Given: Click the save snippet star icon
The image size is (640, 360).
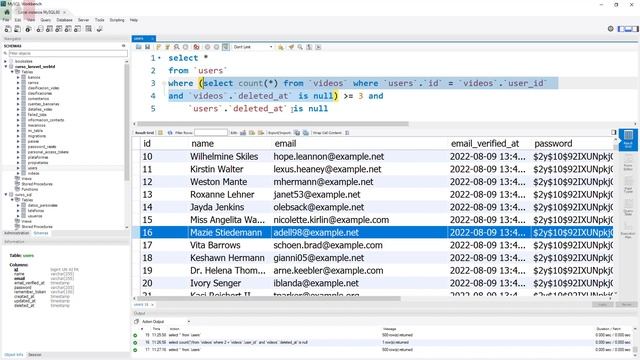Looking at the screenshot, I should (280, 47).
